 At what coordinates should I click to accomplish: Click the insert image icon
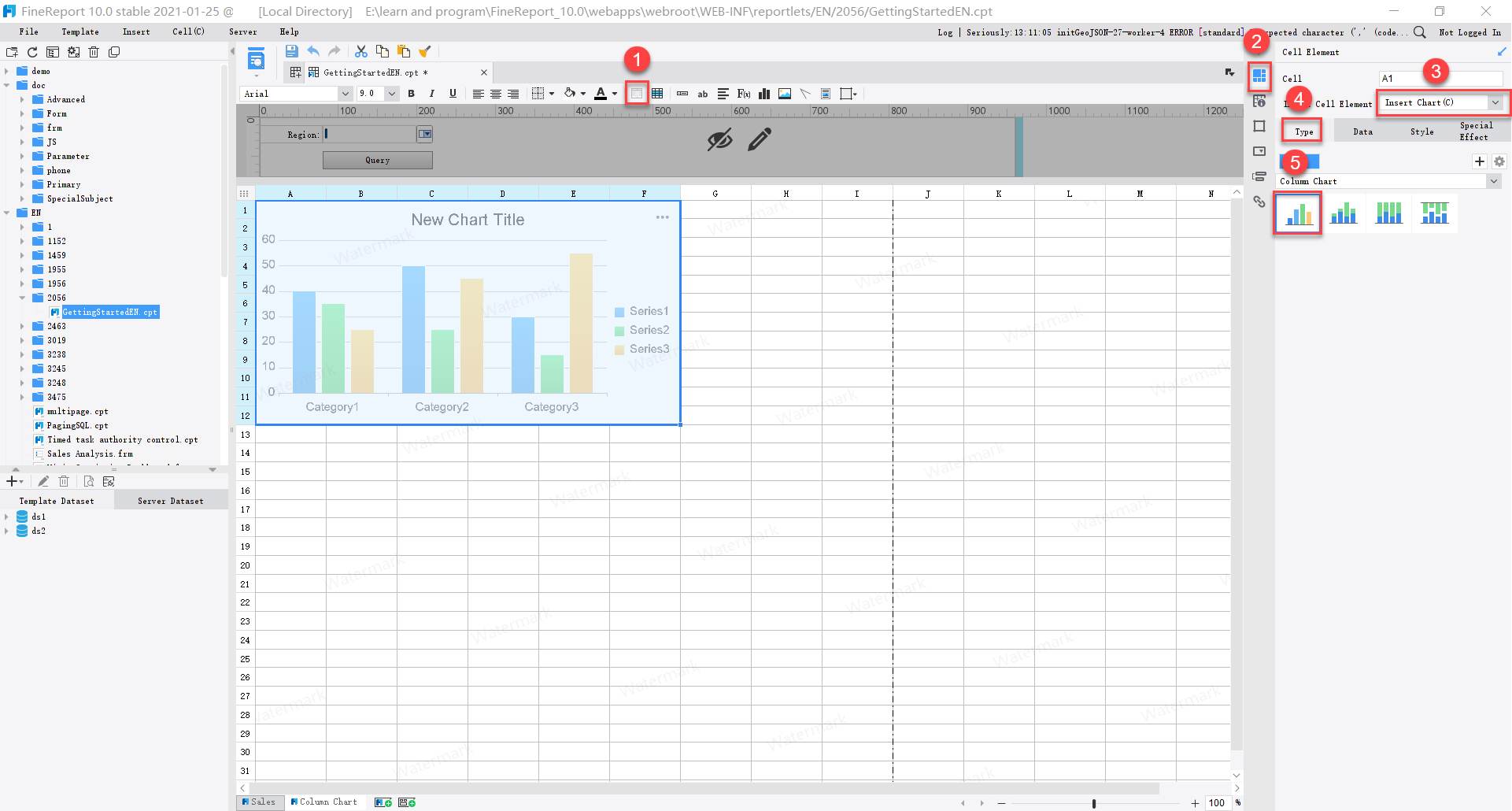tap(785, 94)
